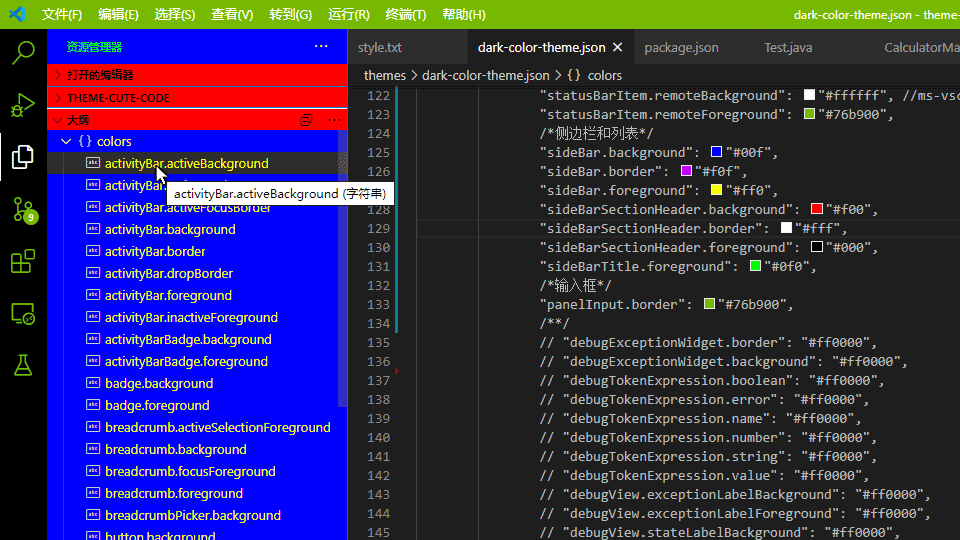Open the 终端(T) menu
Viewport: 960px width, 540px height.
click(x=405, y=14)
